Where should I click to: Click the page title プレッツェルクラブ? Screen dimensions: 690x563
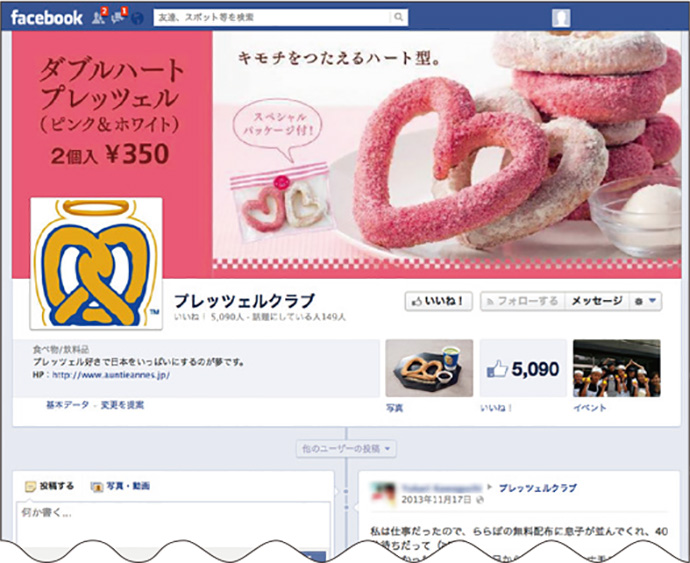pyautogui.click(x=245, y=301)
